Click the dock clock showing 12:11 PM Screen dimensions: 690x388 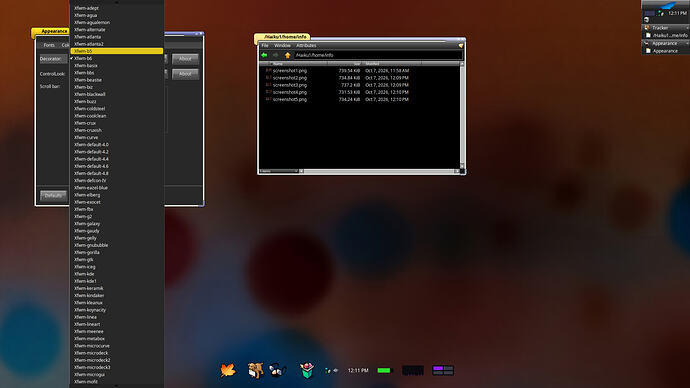pos(358,371)
